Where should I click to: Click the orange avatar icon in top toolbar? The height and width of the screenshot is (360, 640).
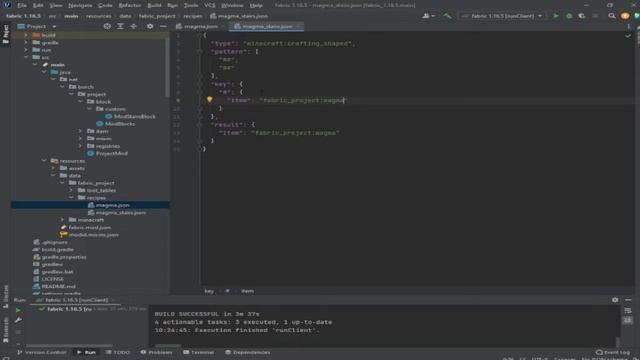coord(624,16)
